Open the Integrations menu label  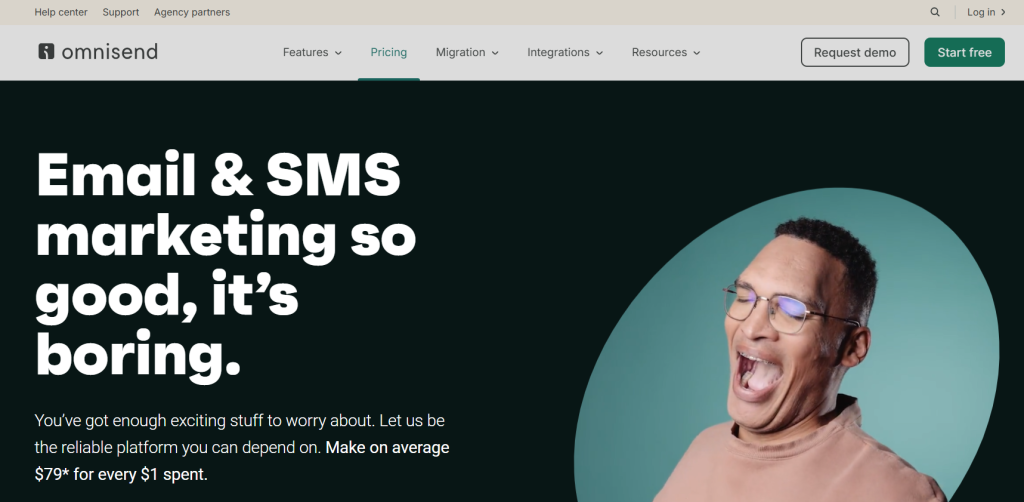558,52
